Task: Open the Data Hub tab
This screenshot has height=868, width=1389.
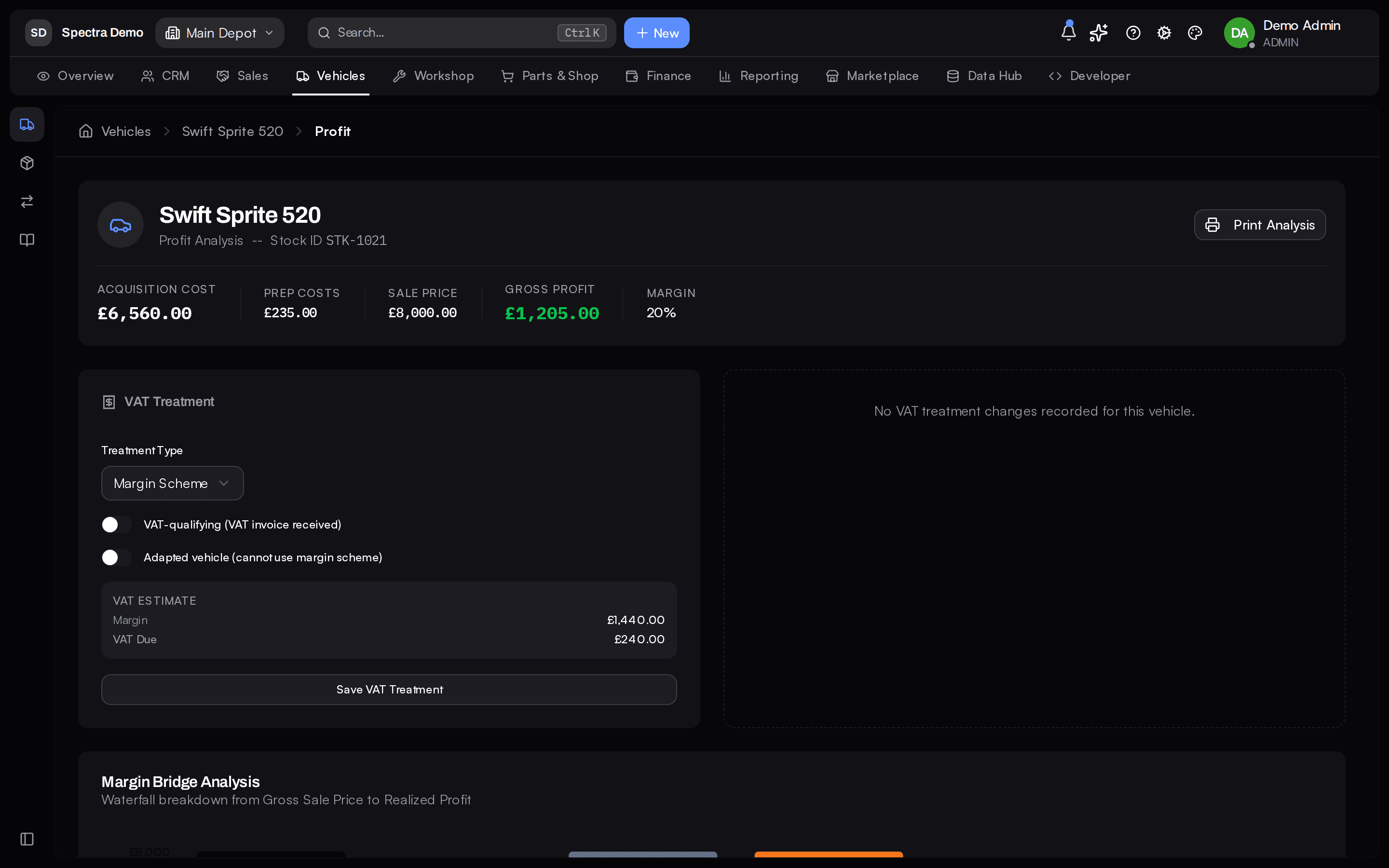Action: pos(984,76)
